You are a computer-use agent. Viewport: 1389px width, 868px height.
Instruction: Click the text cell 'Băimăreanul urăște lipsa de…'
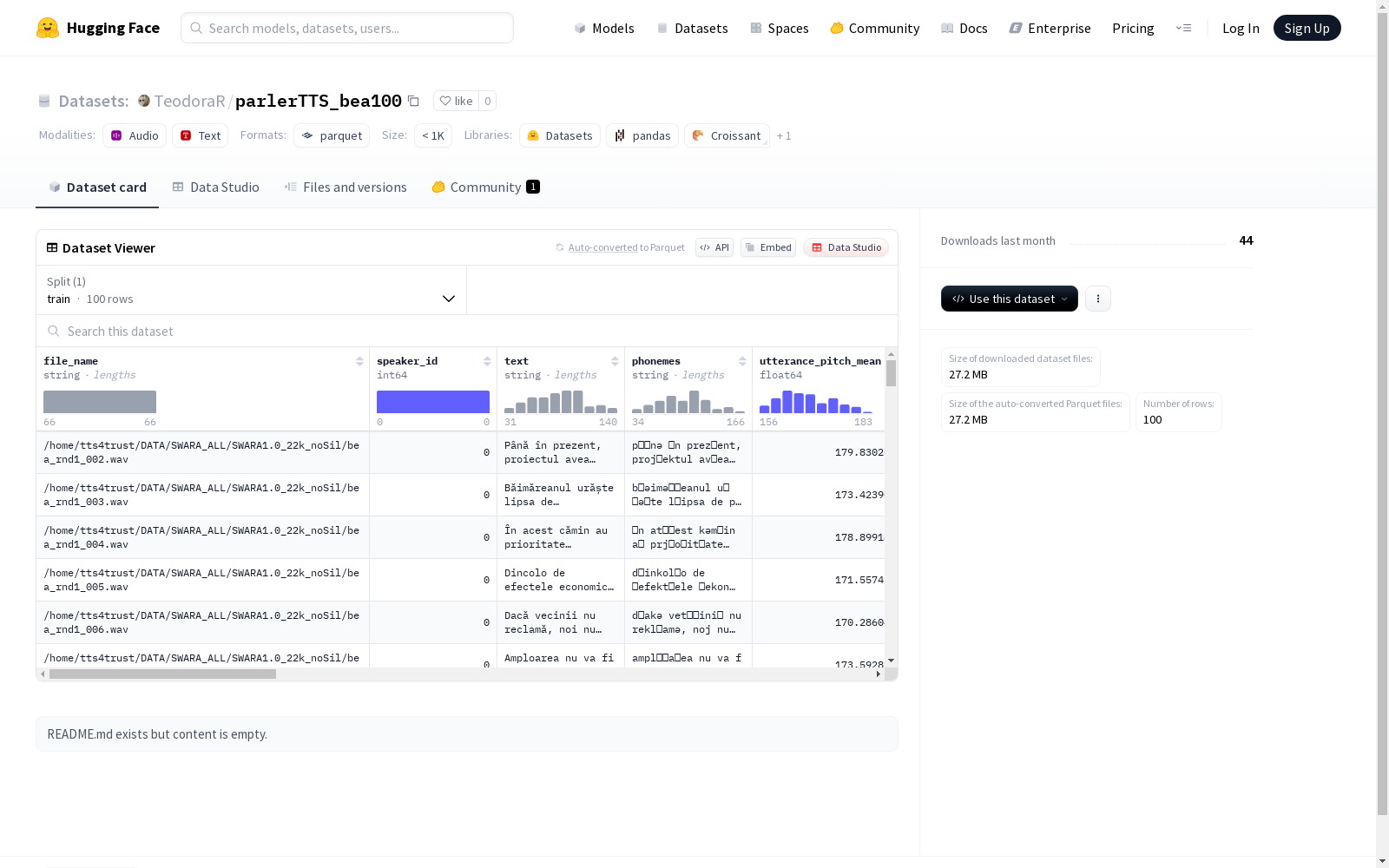[x=560, y=495]
